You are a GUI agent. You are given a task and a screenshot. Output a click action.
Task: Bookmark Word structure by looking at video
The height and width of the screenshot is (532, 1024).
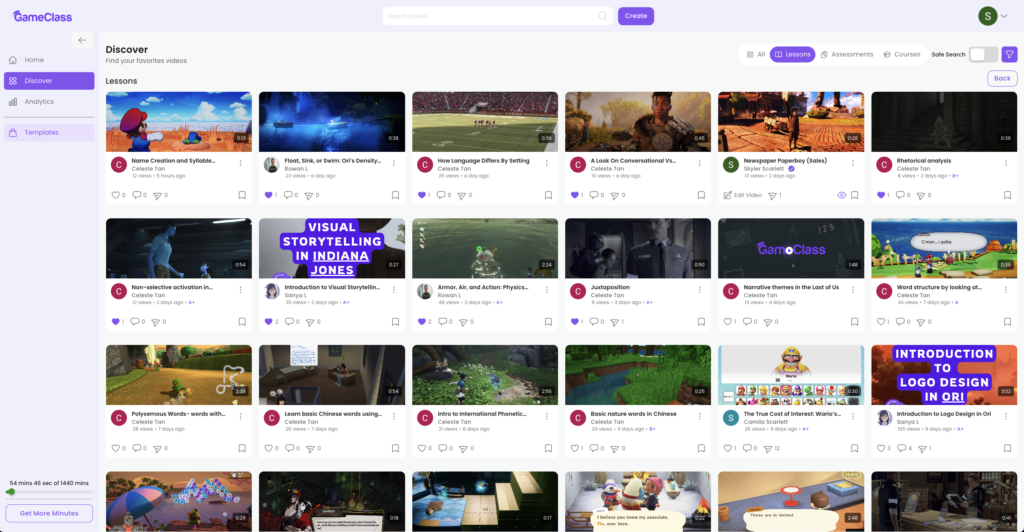[1007, 322]
